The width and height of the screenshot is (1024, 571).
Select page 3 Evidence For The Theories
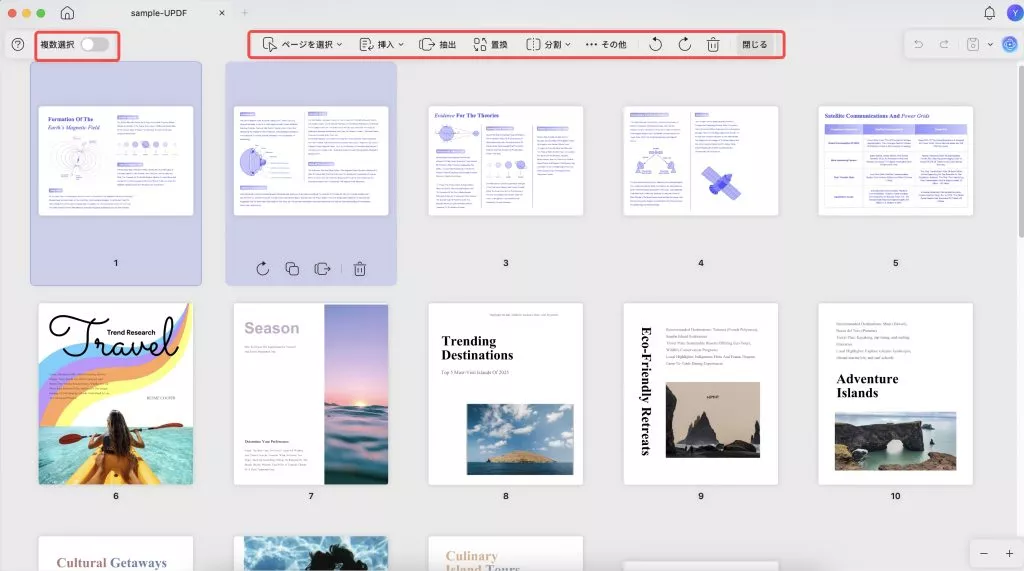tap(505, 161)
